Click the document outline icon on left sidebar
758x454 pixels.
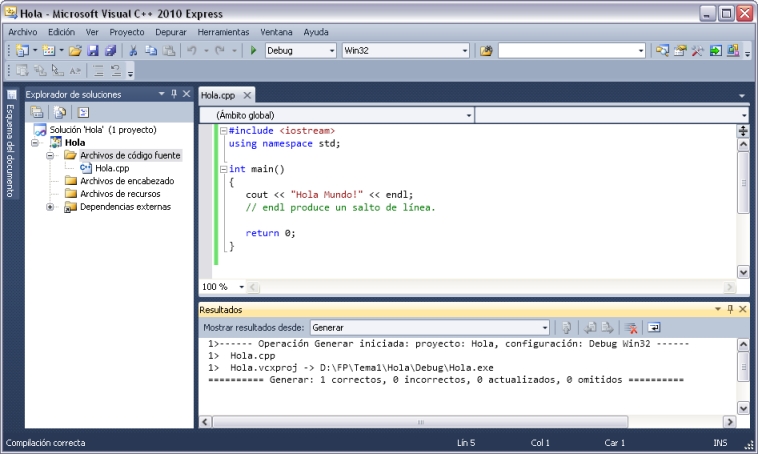(x=11, y=94)
